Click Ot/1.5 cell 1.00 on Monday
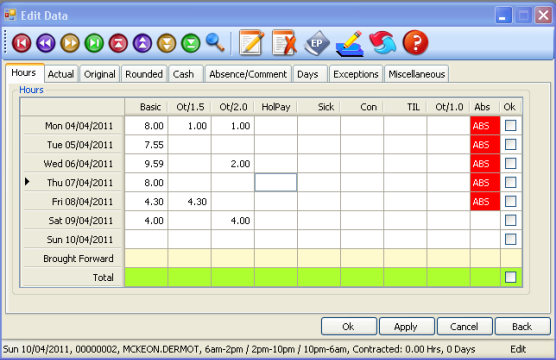The height and width of the screenshot is (360, 556). [x=189, y=126]
